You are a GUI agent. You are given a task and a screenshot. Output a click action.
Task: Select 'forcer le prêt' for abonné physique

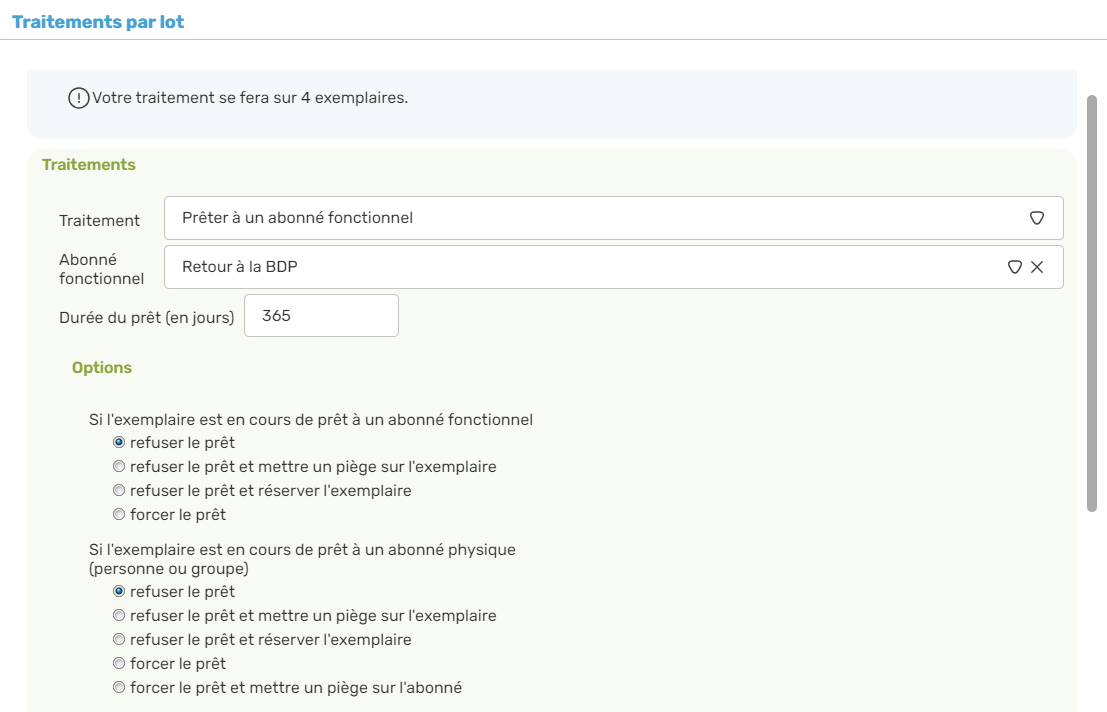[119, 663]
